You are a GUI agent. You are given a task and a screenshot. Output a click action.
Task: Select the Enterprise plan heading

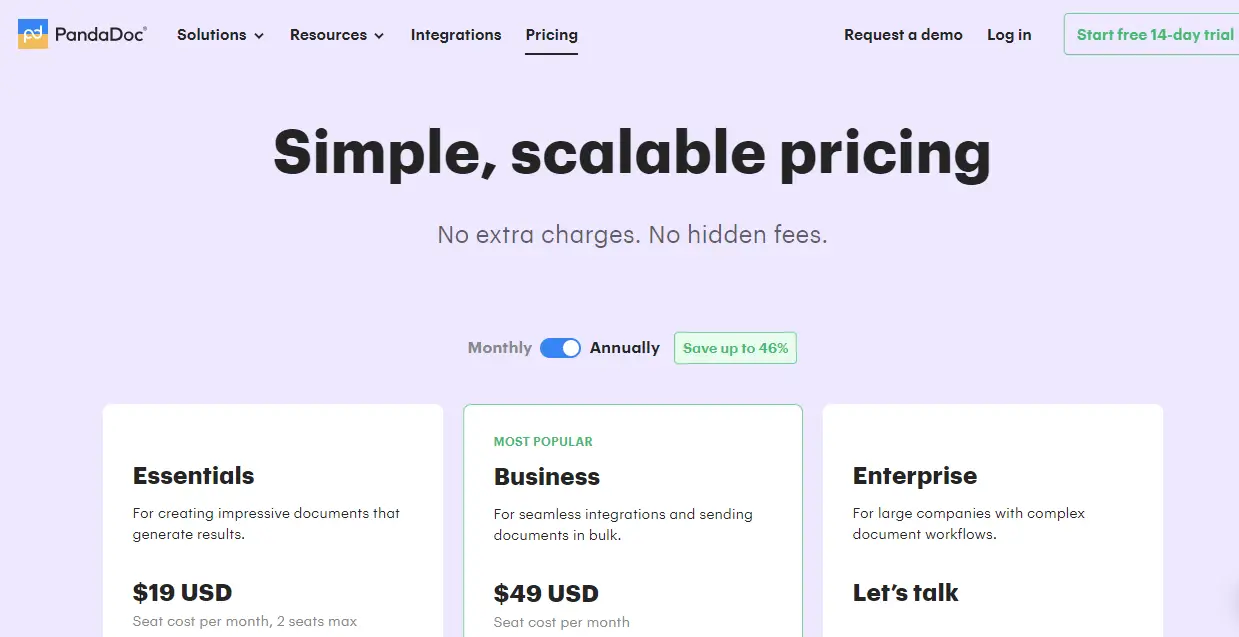915,476
